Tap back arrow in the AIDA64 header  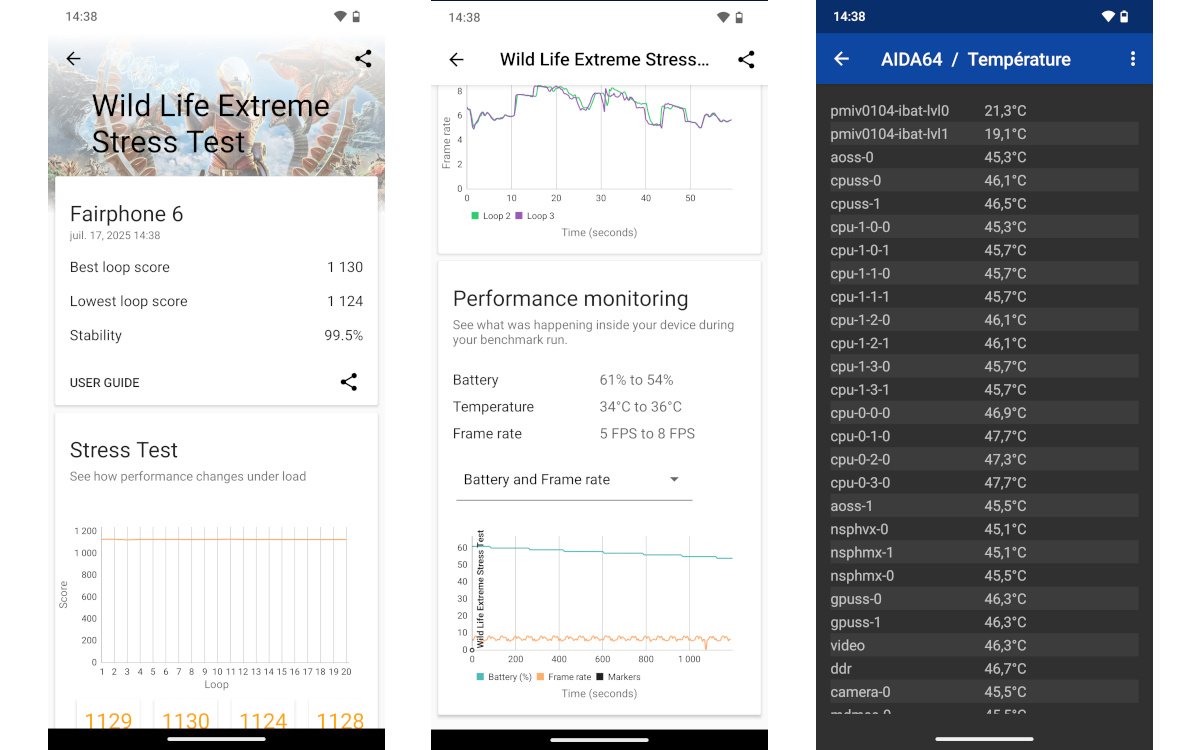click(x=841, y=59)
